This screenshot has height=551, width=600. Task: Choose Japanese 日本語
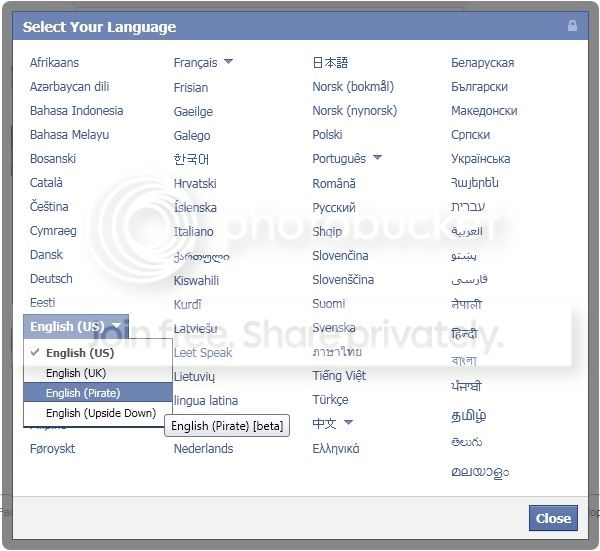tap(330, 62)
